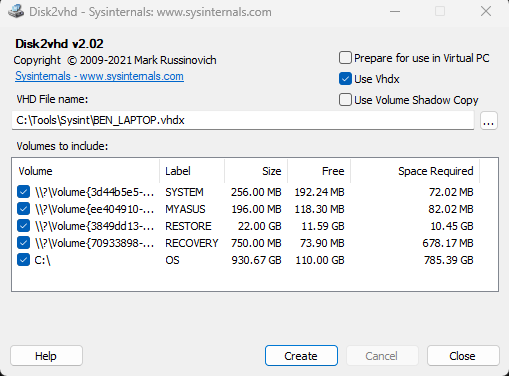Viewport: 509px width, 376px height.
Task: Click volume path starting with 3d44b5e5
Action: pos(94,192)
